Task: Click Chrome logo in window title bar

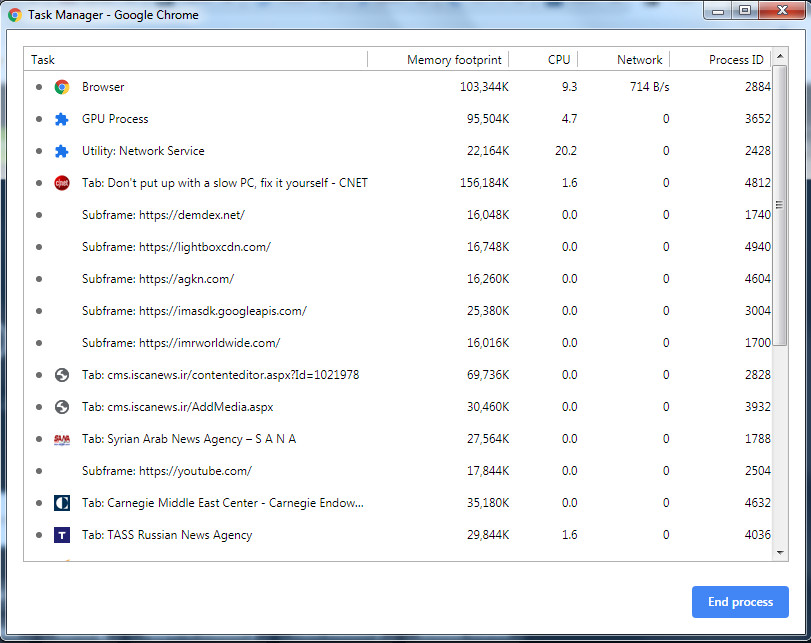Action: click(14, 15)
